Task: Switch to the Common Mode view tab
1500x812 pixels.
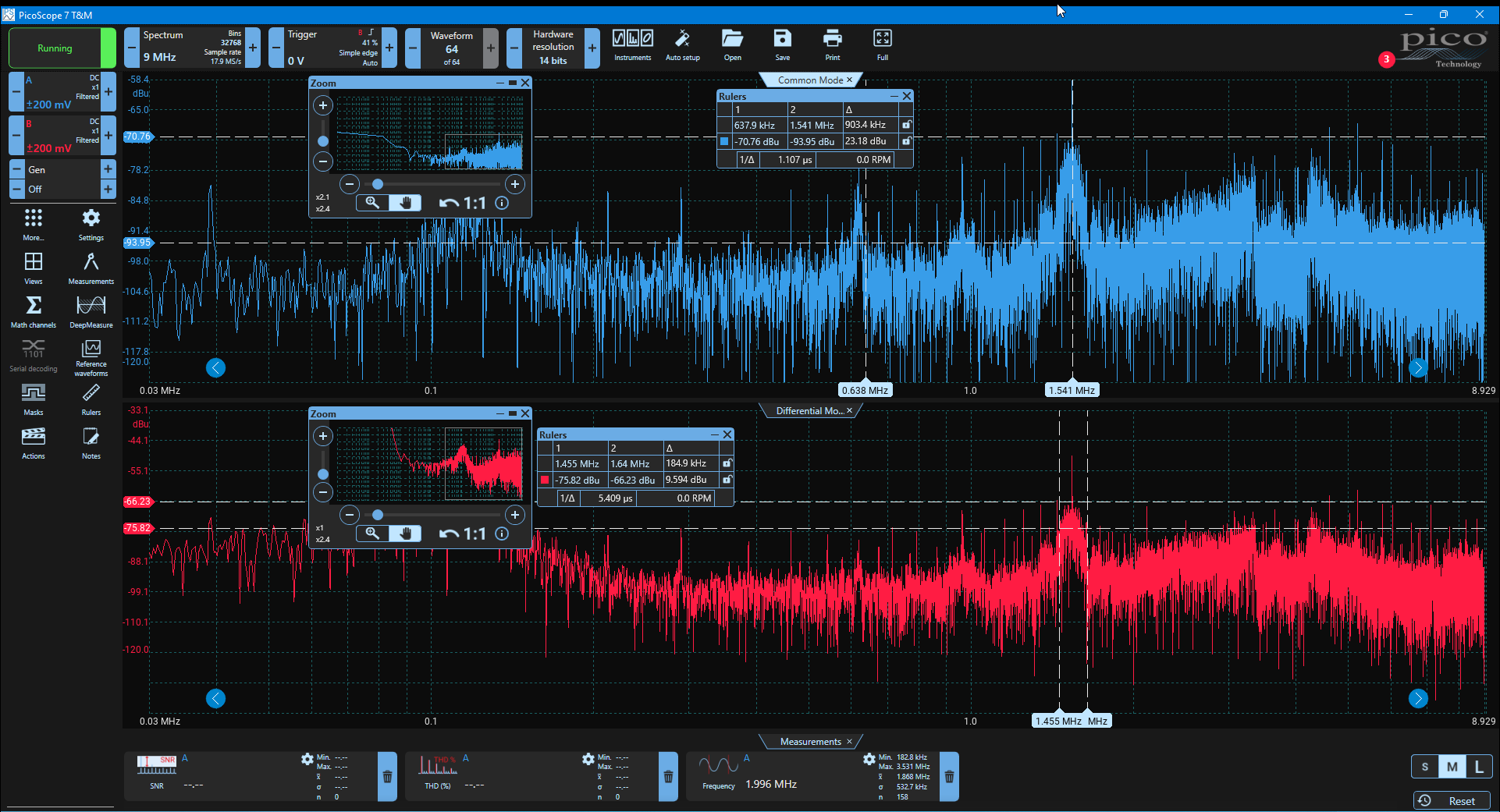Action: [810, 80]
